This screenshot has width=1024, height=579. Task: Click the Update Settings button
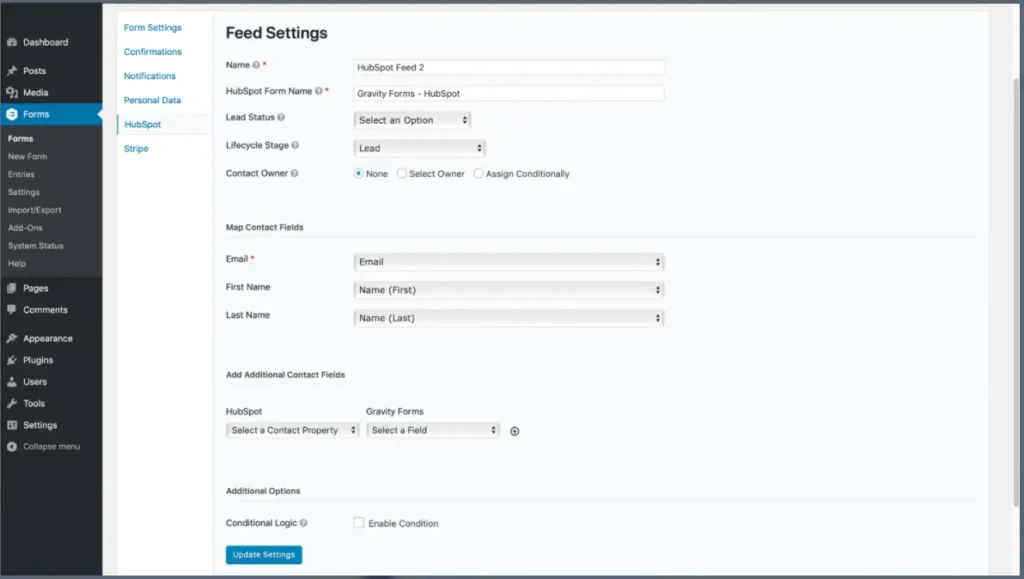(x=264, y=555)
